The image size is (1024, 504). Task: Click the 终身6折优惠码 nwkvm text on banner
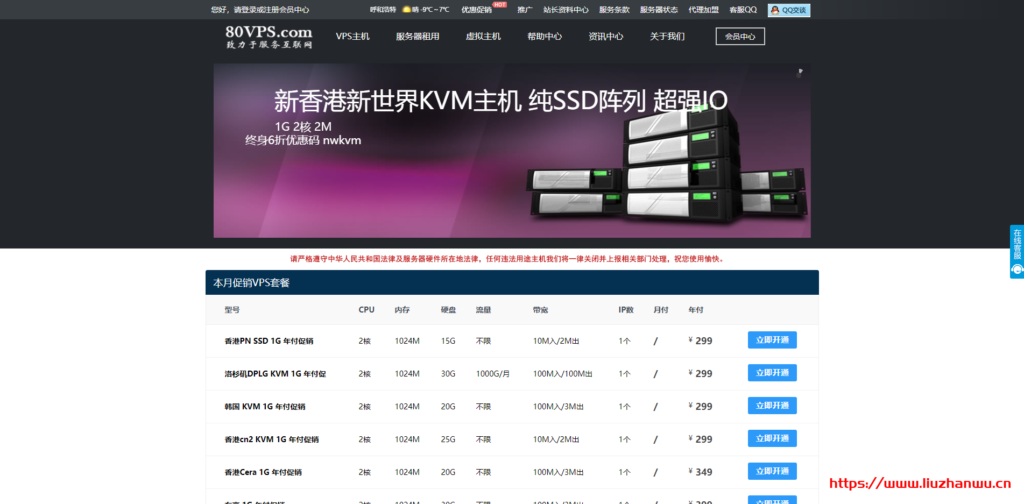pos(303,140)
